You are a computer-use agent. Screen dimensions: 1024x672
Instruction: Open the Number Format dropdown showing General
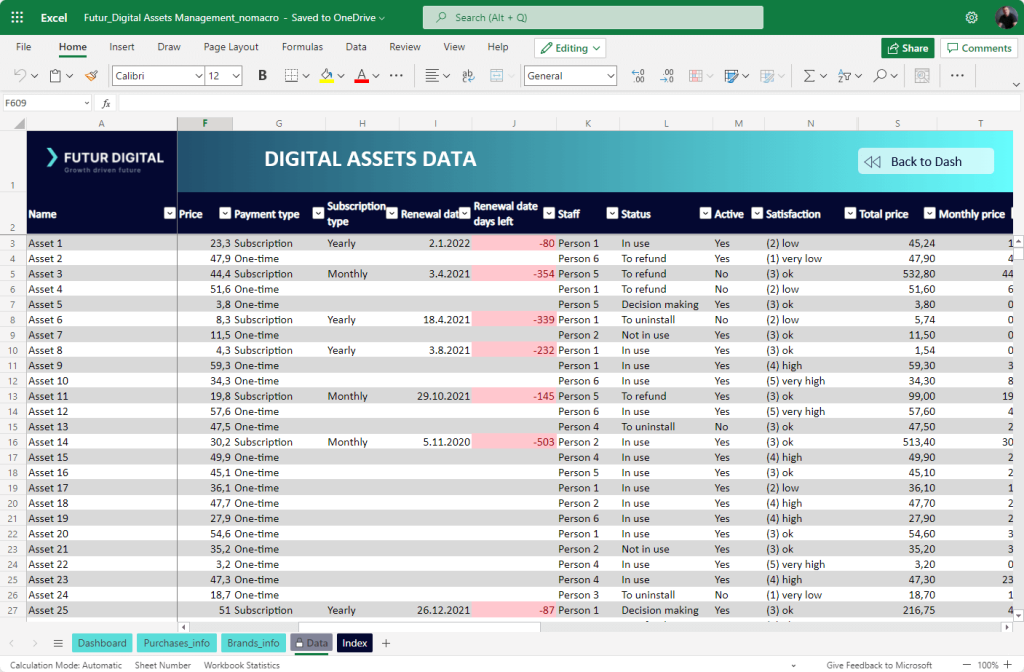[x=570, y=76]
